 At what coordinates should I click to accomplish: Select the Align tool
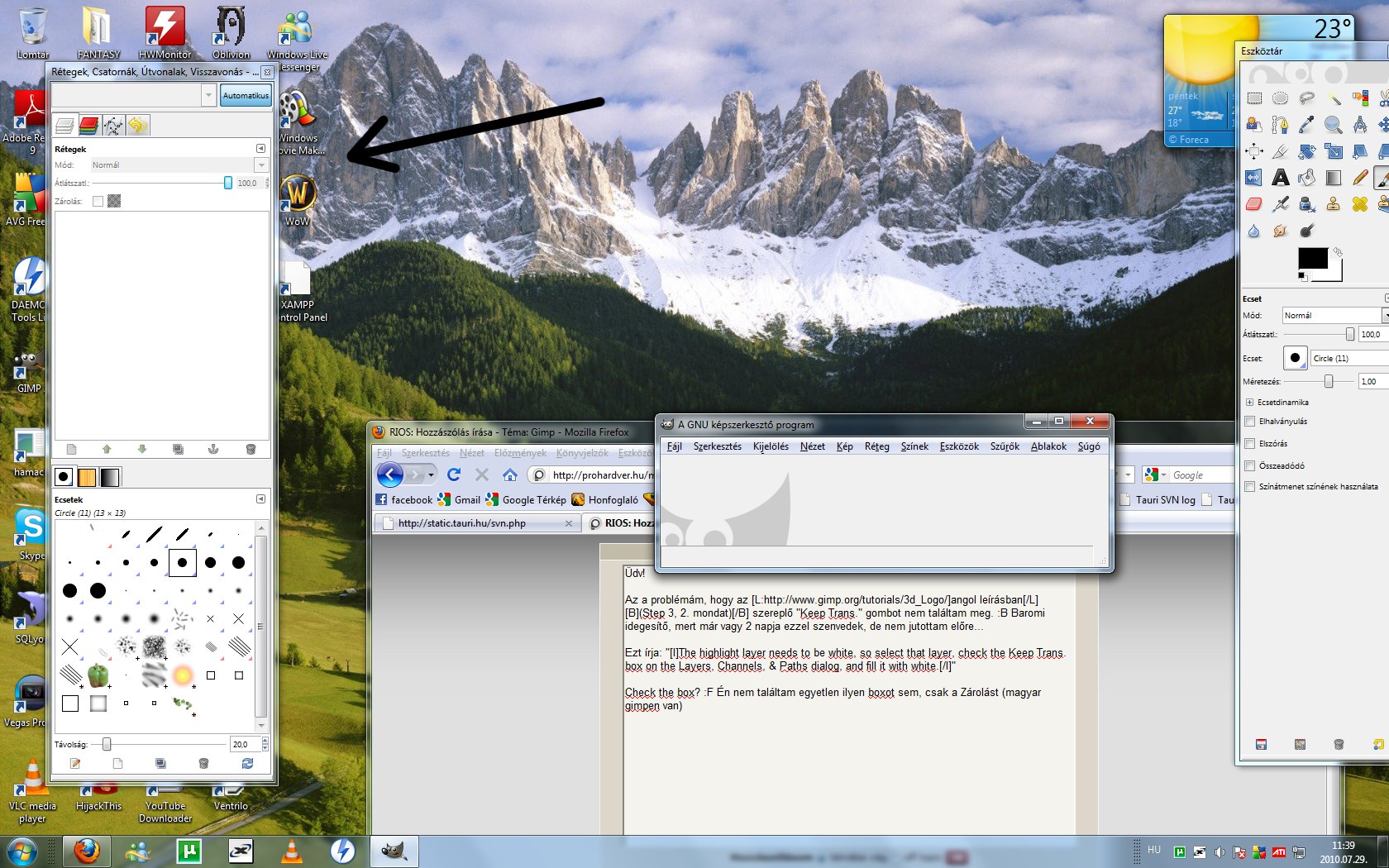pyautogui.click(x=1254, y=151)
